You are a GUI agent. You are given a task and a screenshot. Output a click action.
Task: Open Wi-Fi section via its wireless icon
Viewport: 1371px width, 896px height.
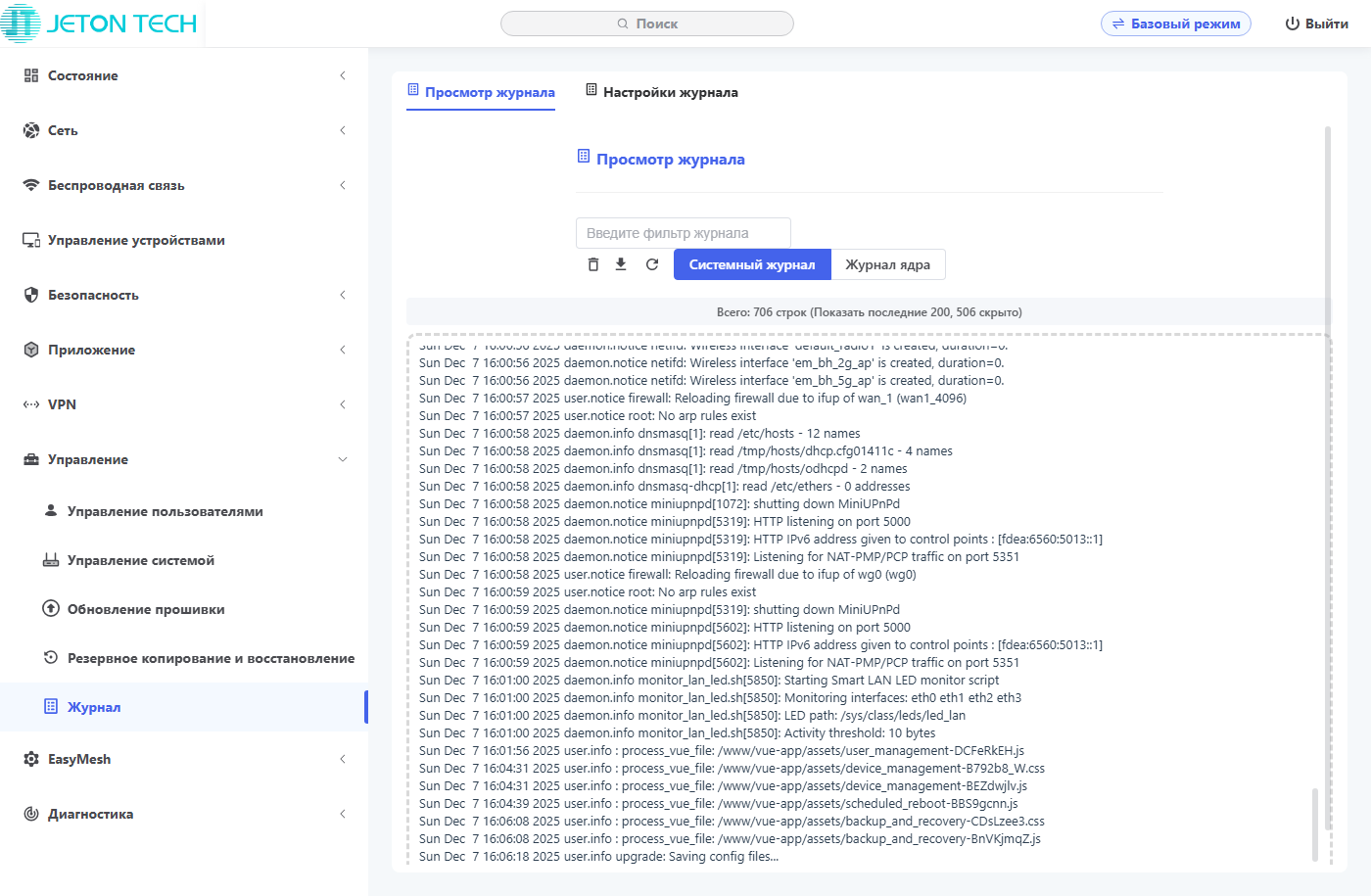(31, 185)
